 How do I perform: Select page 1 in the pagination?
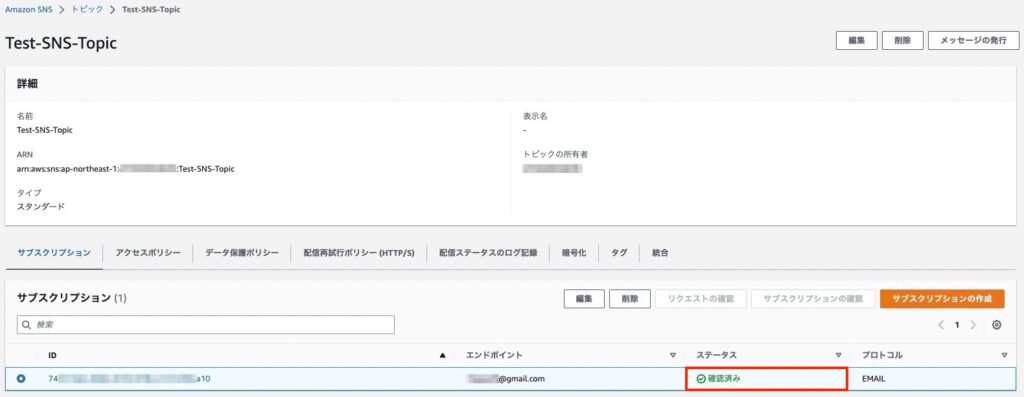point(957,325)
